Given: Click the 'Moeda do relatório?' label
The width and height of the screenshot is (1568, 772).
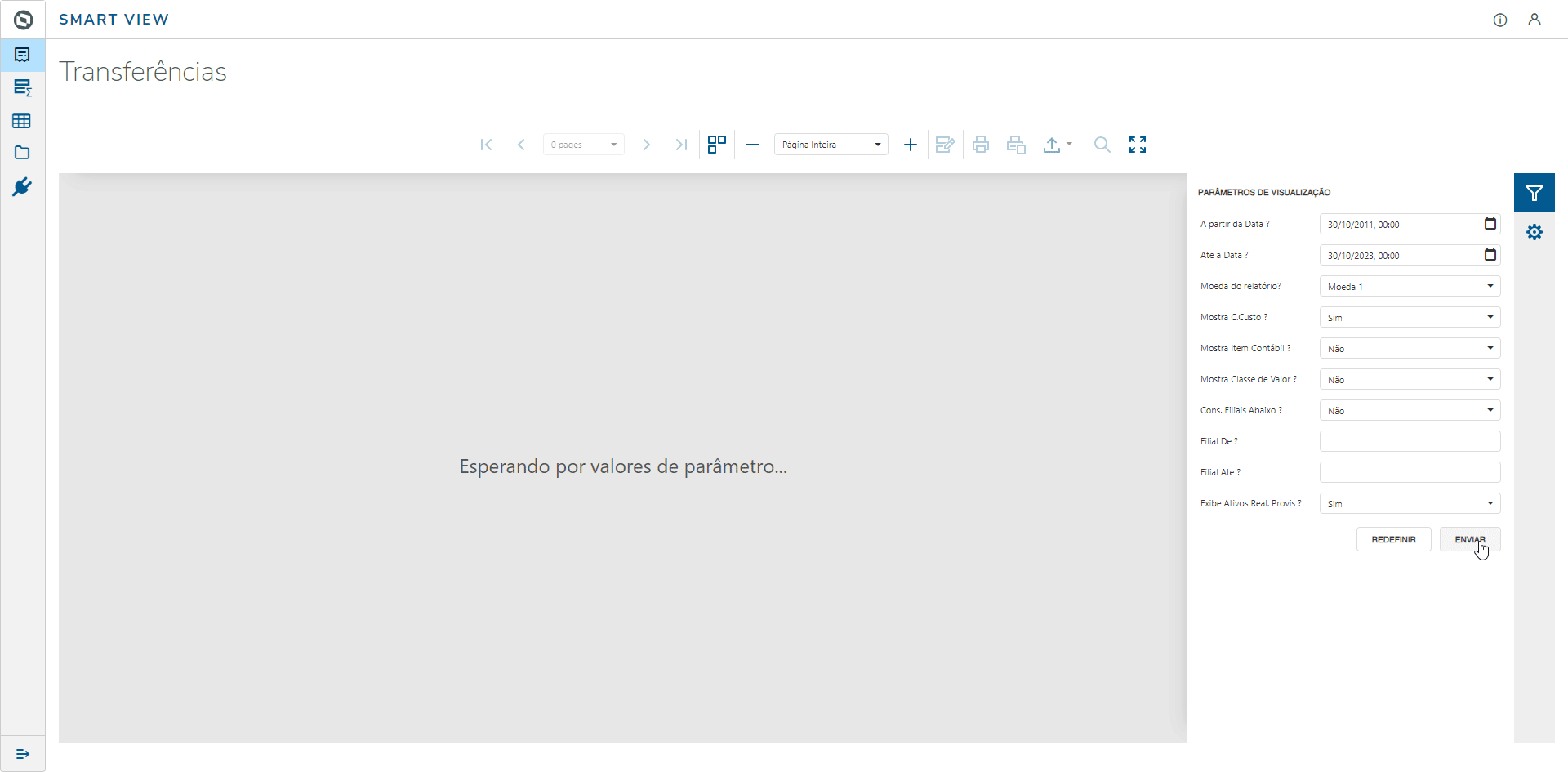Looking at the screenshot, I should 1241,286.
